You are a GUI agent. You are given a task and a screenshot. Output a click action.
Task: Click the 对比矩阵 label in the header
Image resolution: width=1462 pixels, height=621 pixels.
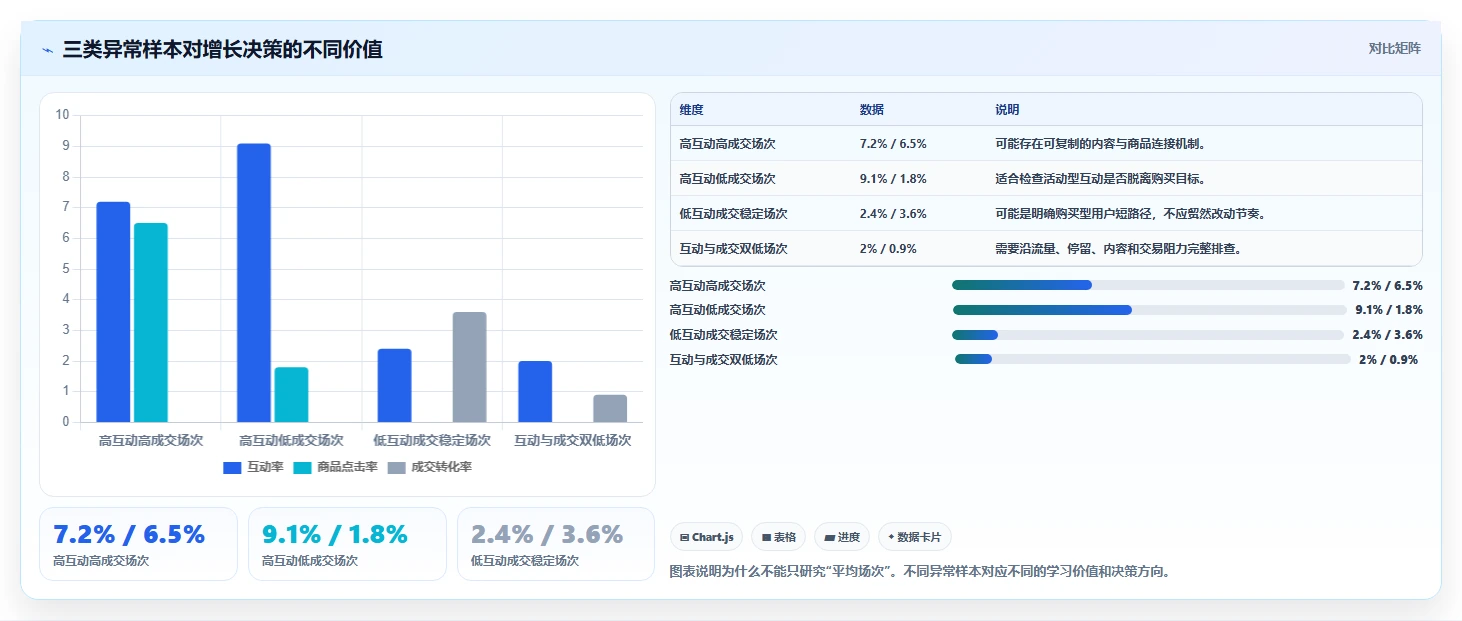(1394, 48)
